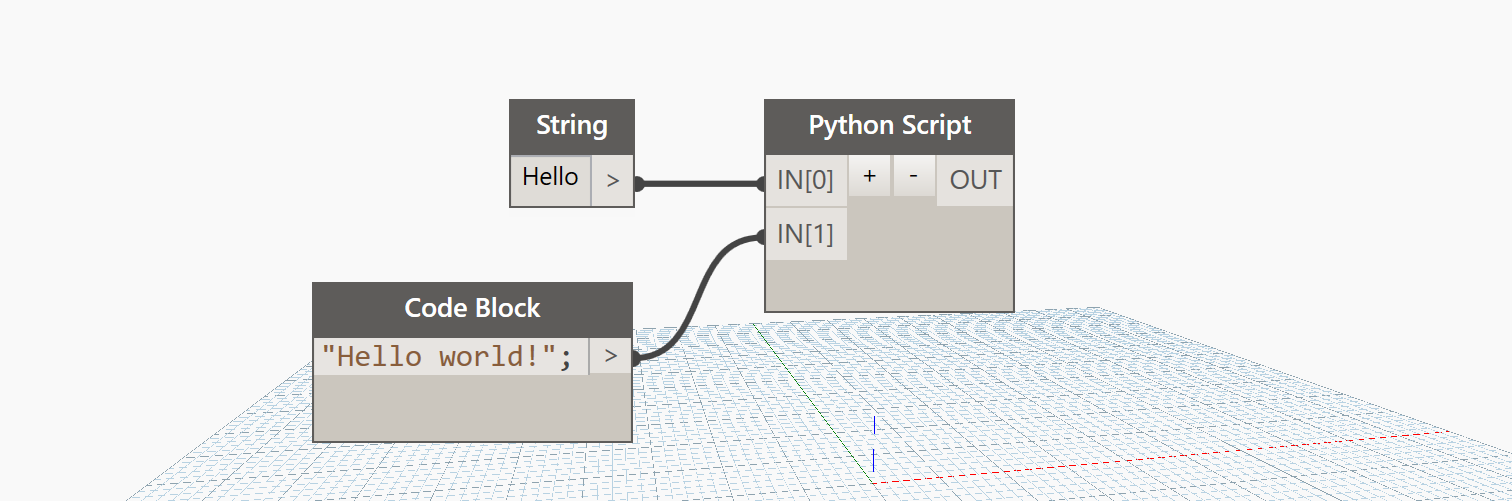Click the String node output port arrow
The width and height of the screenshot is (1512, 501).
pyautogui.click(x=612, y=181)
